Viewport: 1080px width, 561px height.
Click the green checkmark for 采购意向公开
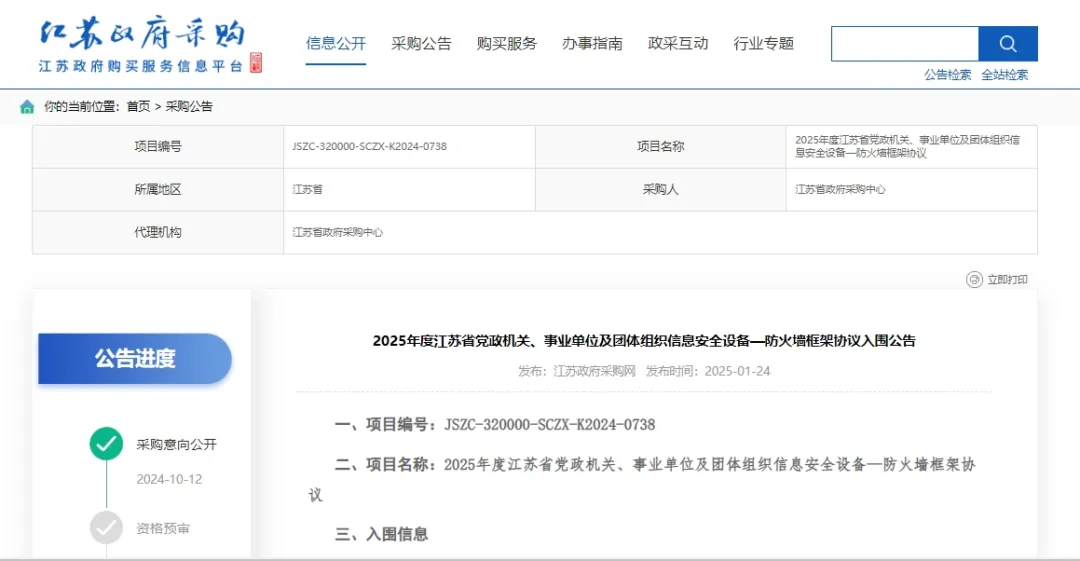tap(106, 444)
